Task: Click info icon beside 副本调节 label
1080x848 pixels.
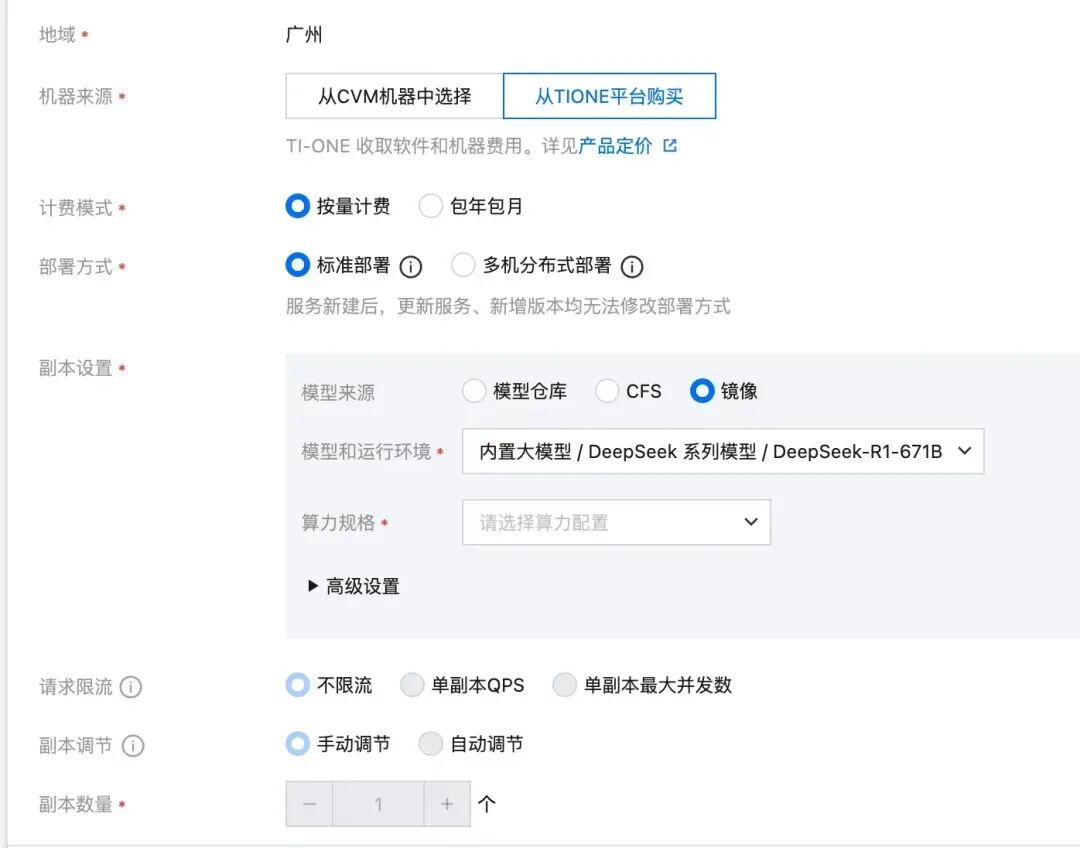Action: tap(133, 746)
